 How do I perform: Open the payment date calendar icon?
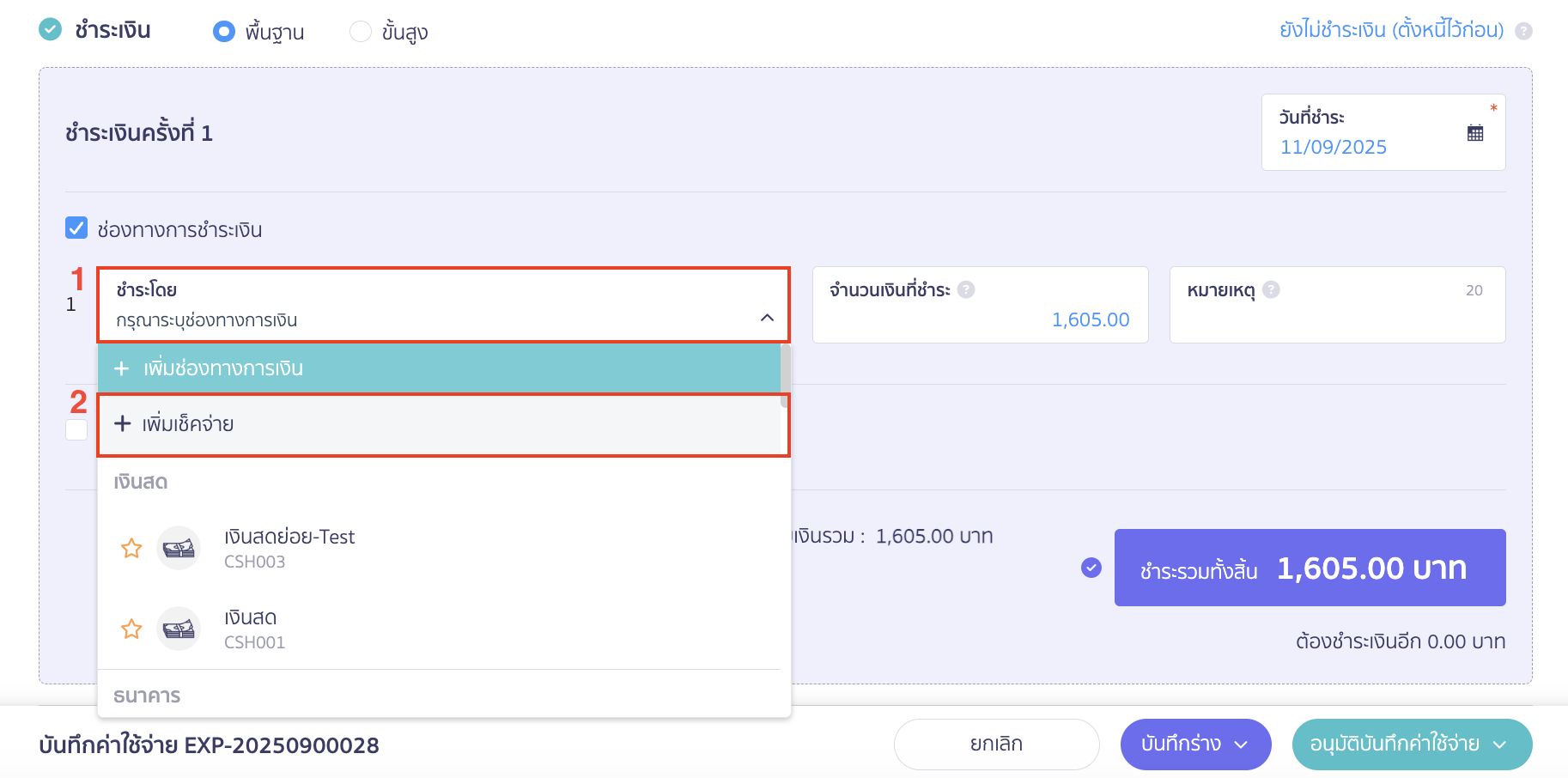tap(1475, 133)
